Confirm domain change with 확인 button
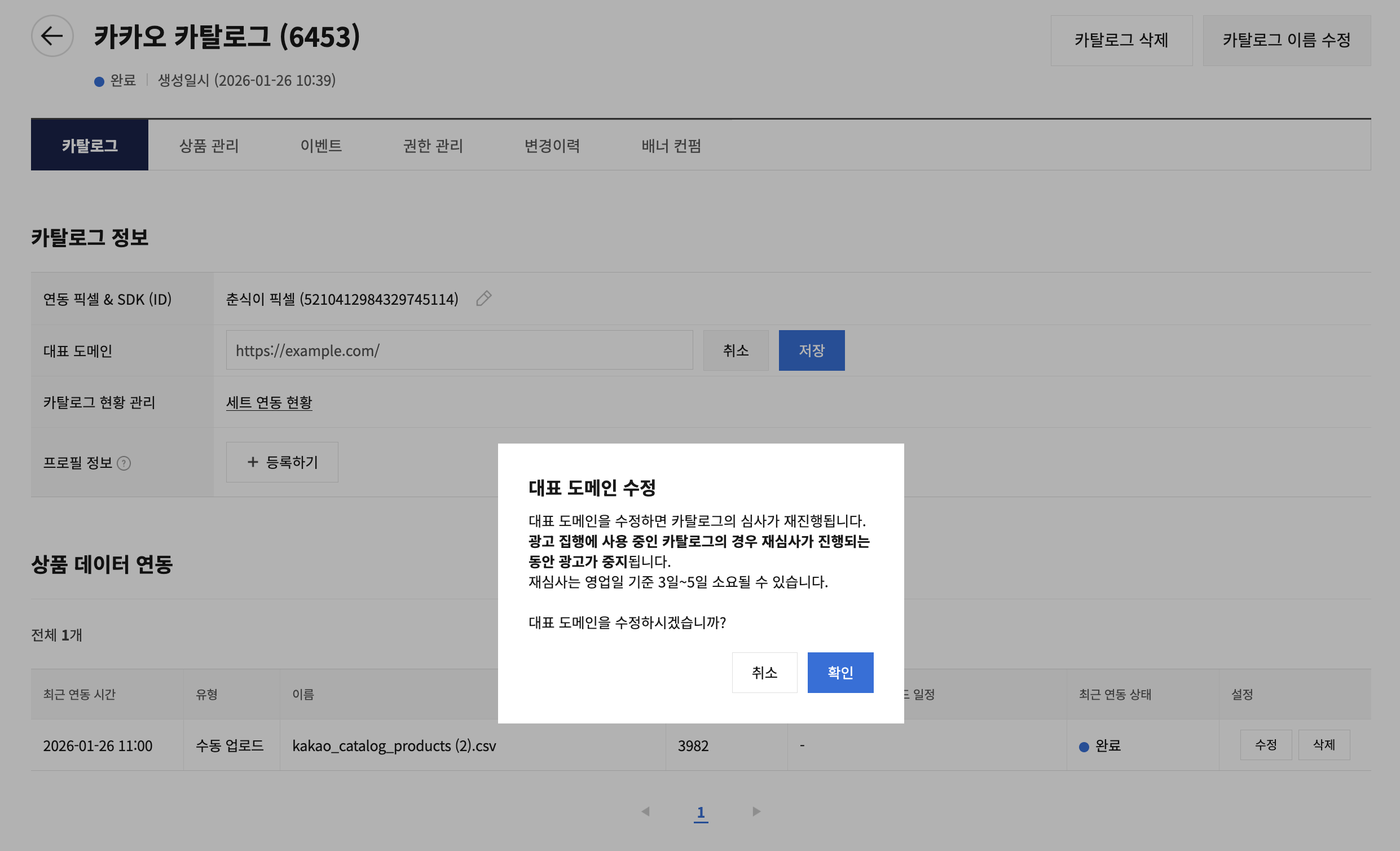 (x=840, y=673)
